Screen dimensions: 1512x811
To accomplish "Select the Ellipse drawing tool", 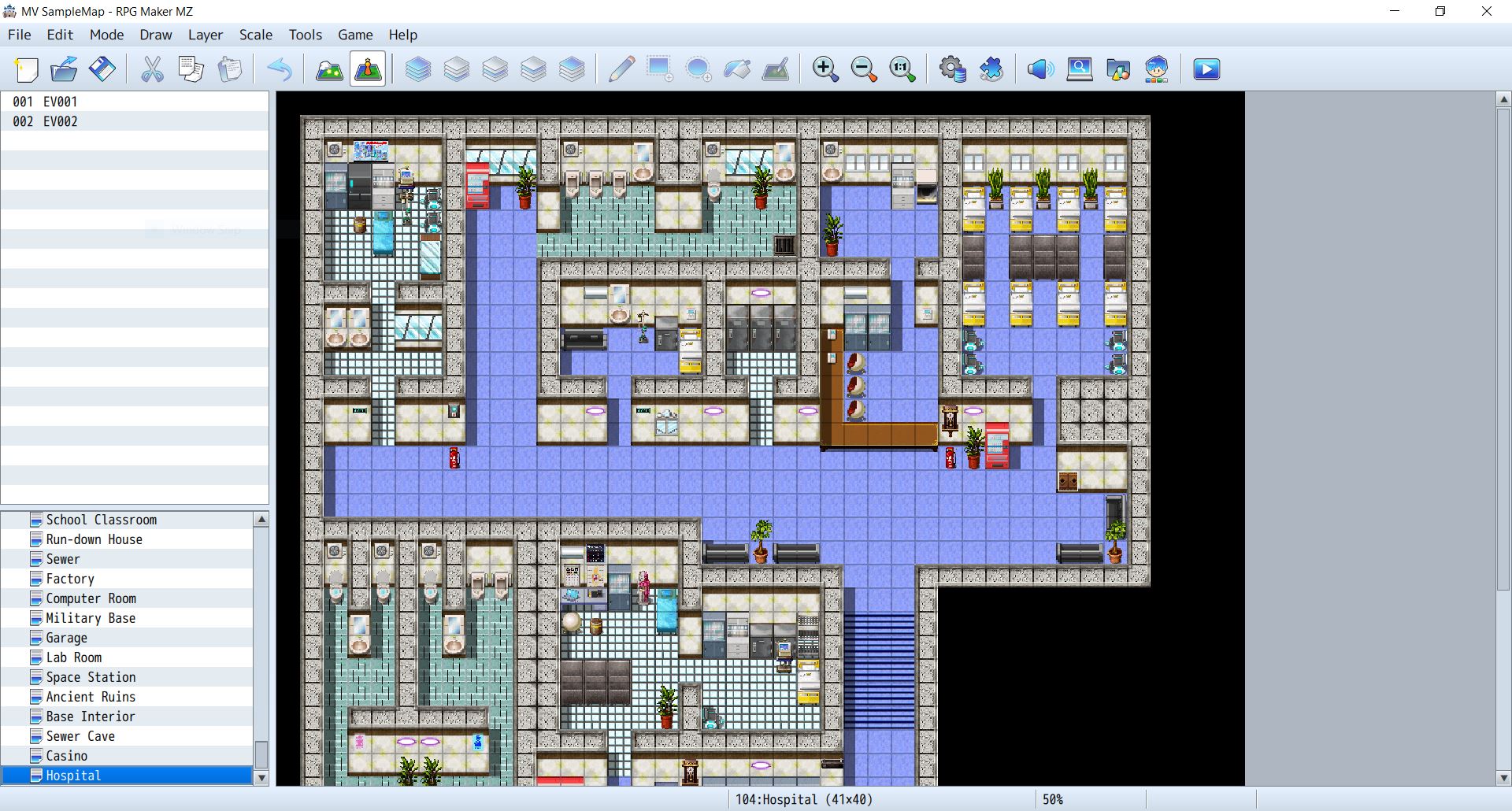I will (699, 69).
